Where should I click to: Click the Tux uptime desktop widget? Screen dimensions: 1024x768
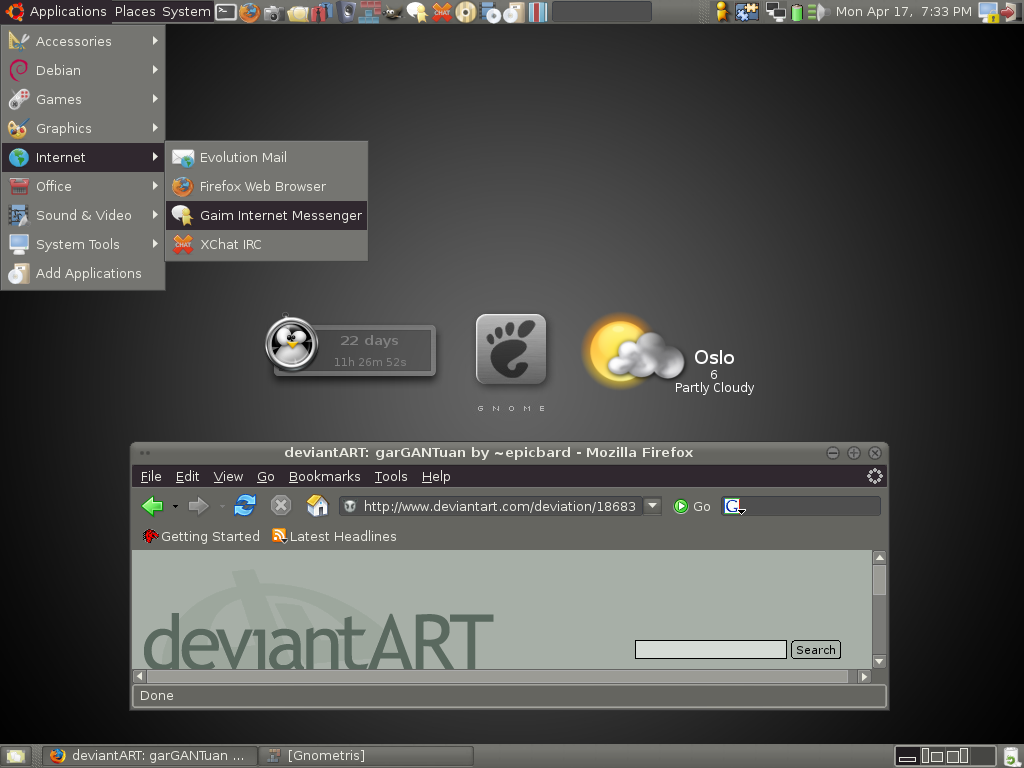click(x=351, y=346)
